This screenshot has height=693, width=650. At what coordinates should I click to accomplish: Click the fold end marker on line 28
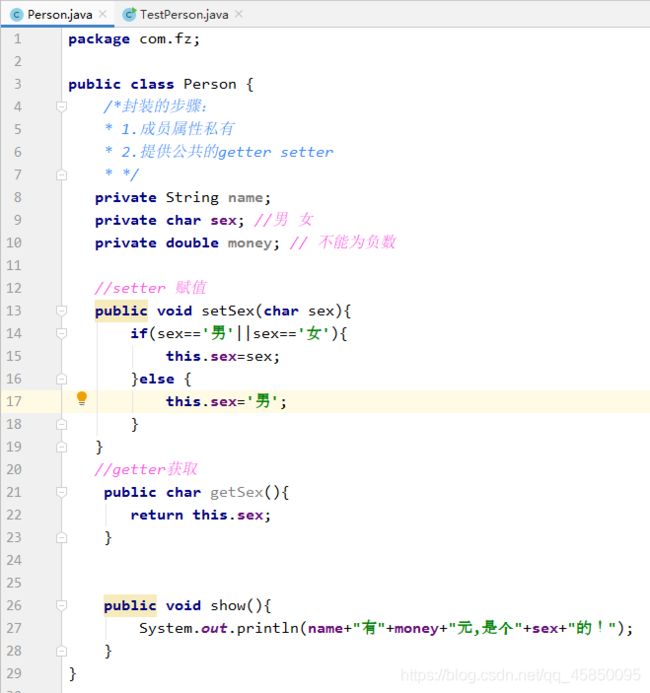point(61,651)
